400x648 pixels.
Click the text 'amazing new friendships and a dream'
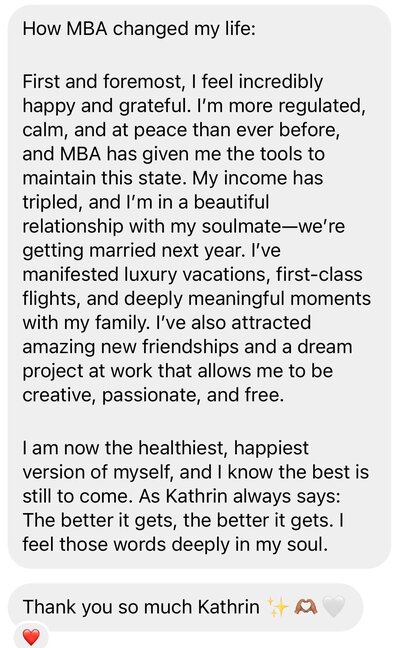[x=187, y=347]
